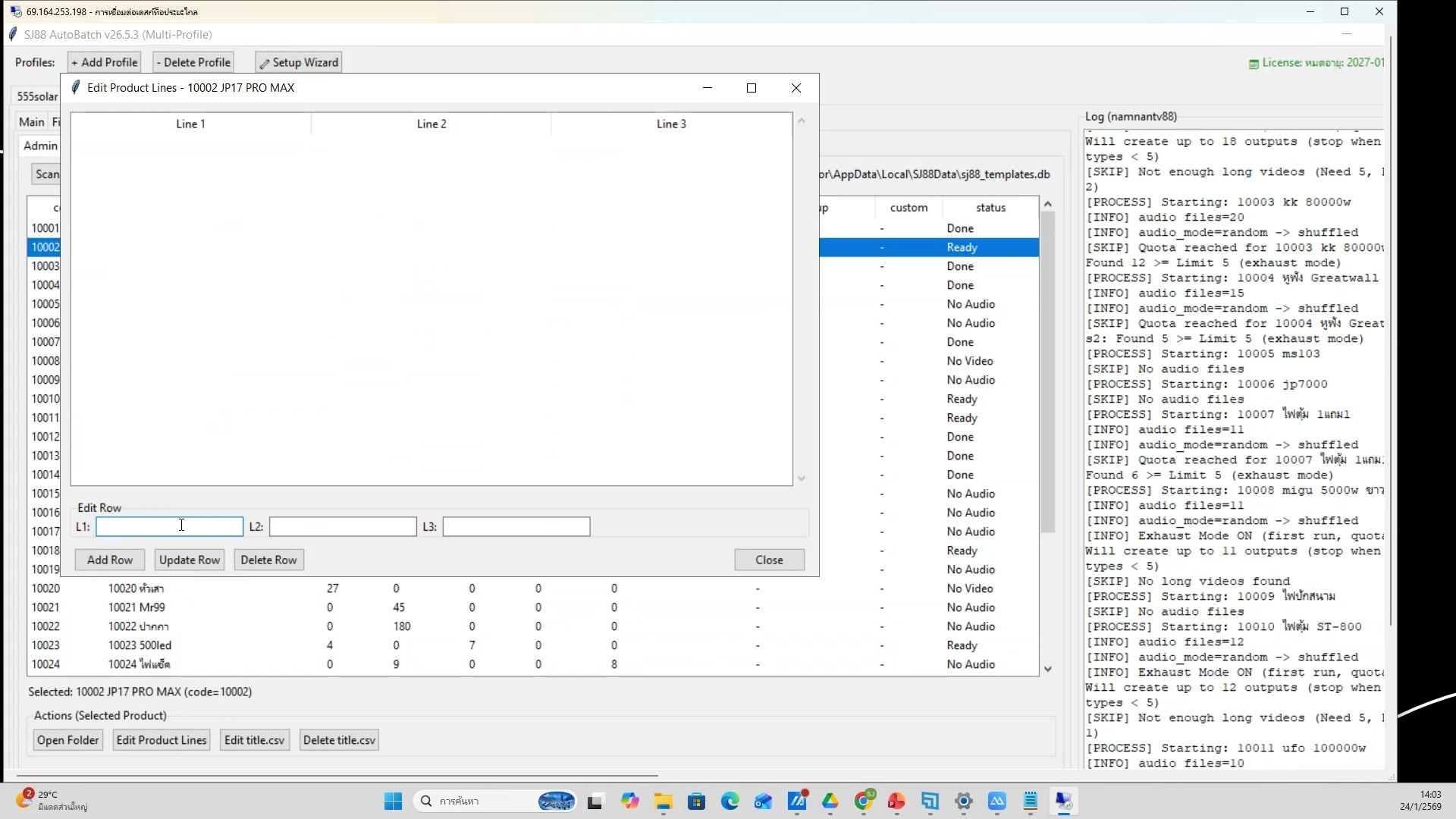Open Google Drive from the taskbar
This screenshot has height=819, width=1456.
coord(831,802)
